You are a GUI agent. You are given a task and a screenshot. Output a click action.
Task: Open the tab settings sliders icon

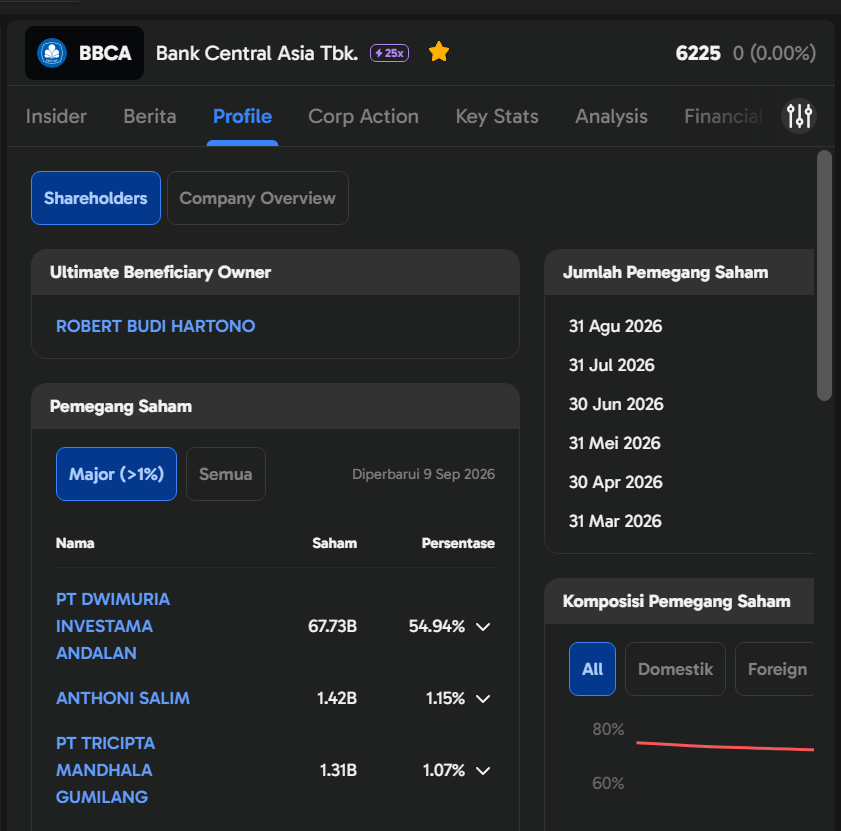(799, 116)
